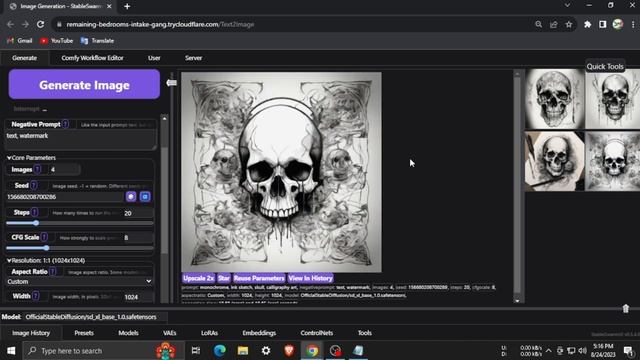Edit the negative prompt text box
This screenshot has width=640, height=360.
coord(81,140)
